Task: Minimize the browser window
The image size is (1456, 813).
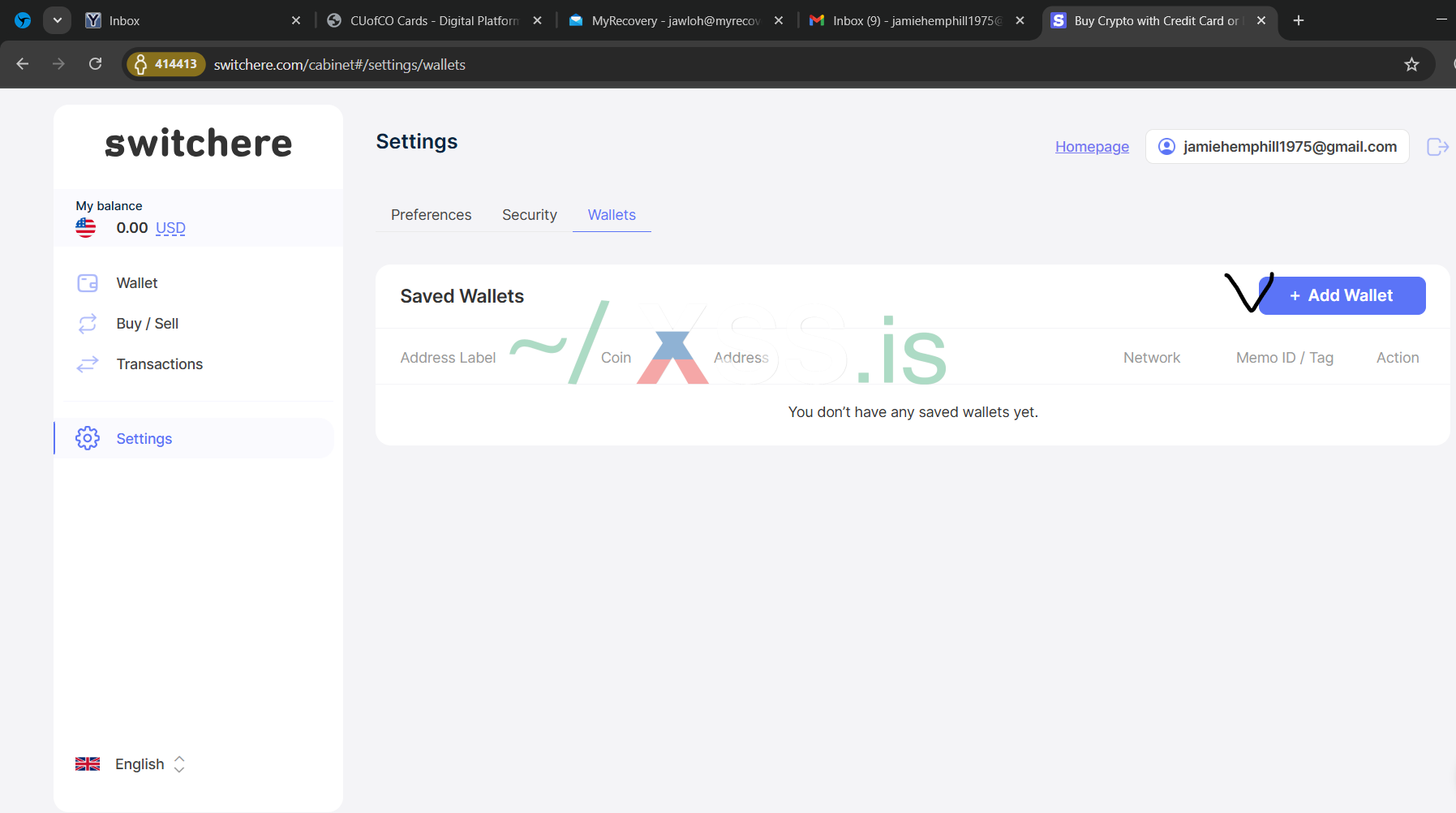Action: click(x=1441, y=20)
